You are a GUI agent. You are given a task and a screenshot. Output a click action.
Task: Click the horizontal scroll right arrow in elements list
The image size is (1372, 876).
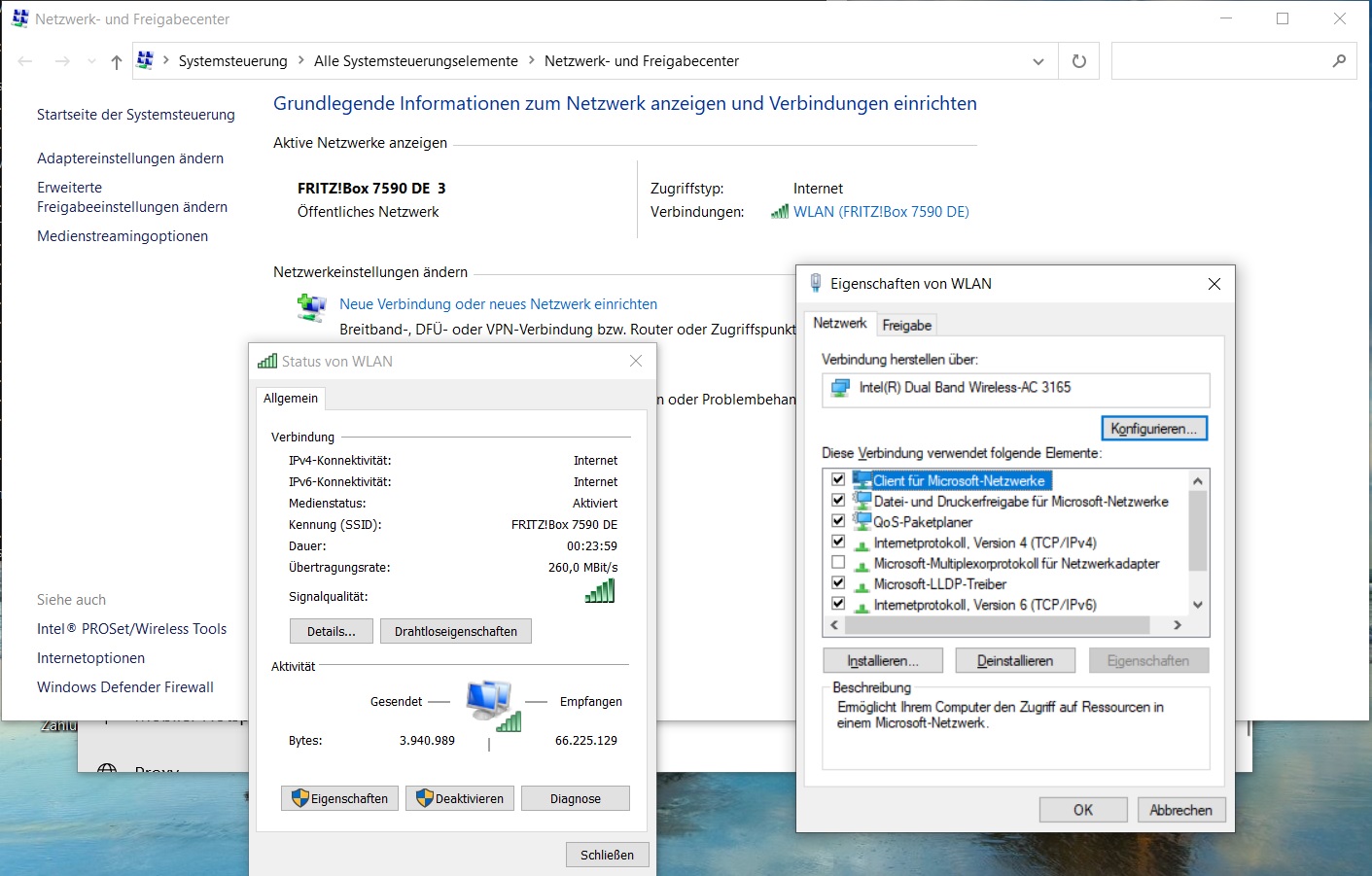[1178, 625]
